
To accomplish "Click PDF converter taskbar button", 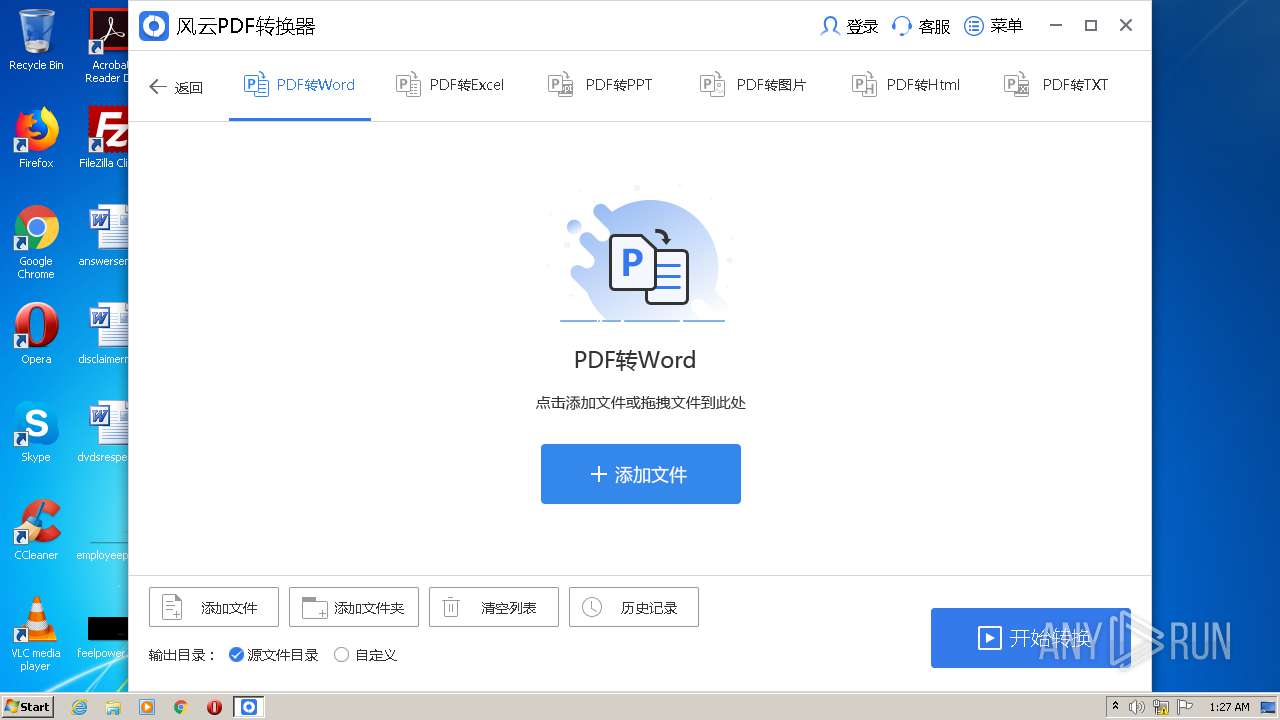I will [x=249, y=707].
